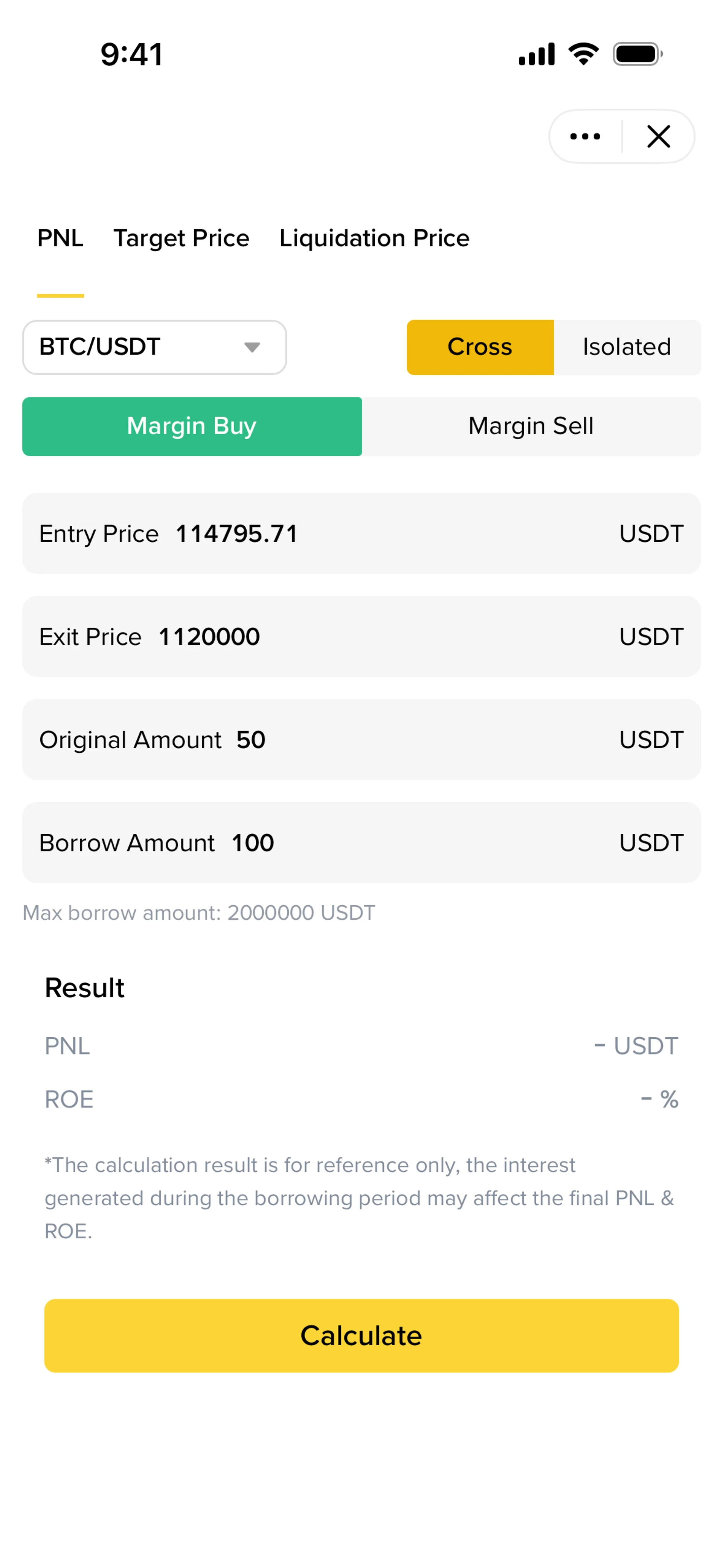Screen dimensions: 723x1568
Task: Tap the Max borrow amount hint text
Action: pos(199,913)
